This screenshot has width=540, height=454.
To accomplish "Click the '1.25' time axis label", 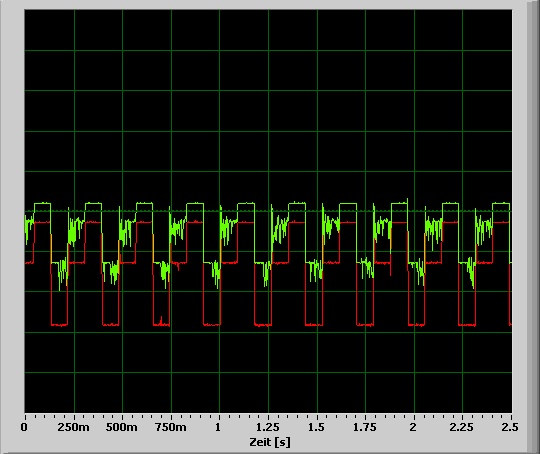I will click(268, 427).
